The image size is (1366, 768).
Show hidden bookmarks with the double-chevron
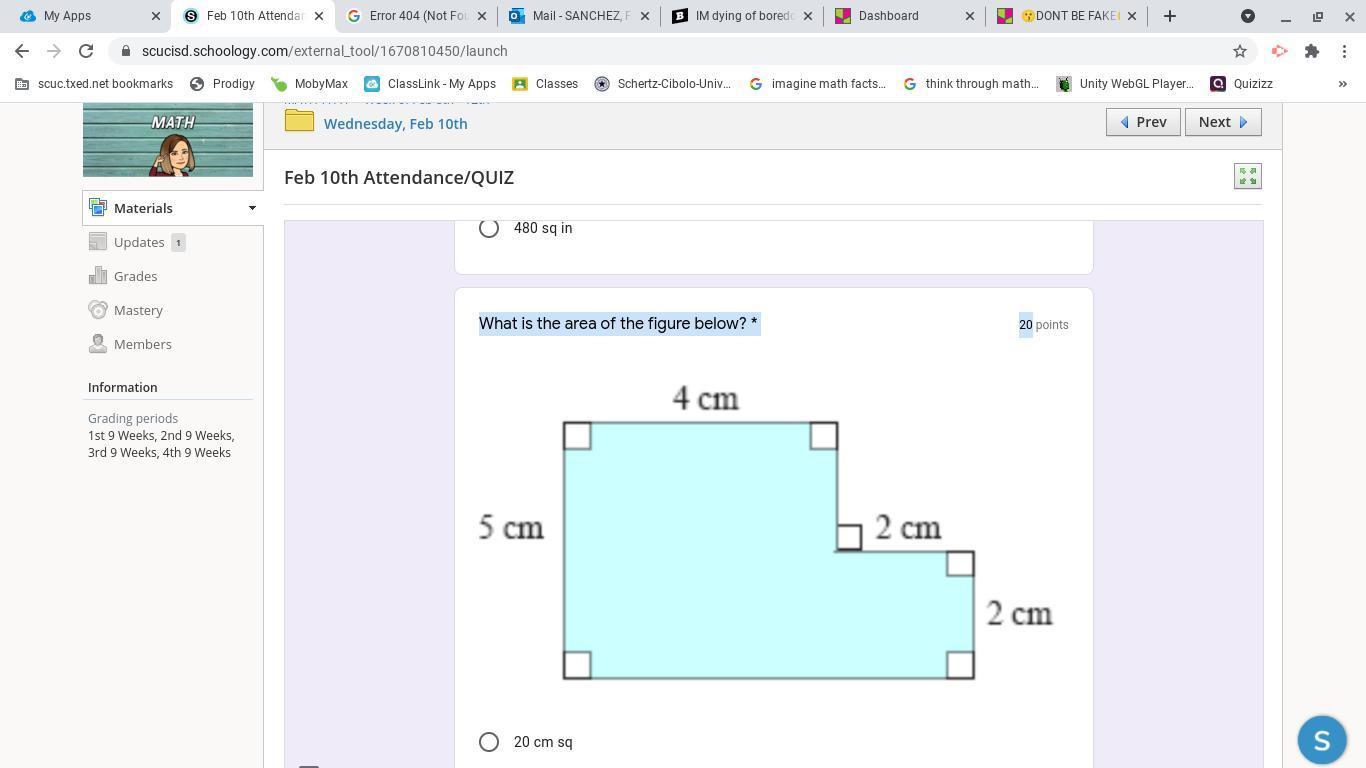(1342, 84)
